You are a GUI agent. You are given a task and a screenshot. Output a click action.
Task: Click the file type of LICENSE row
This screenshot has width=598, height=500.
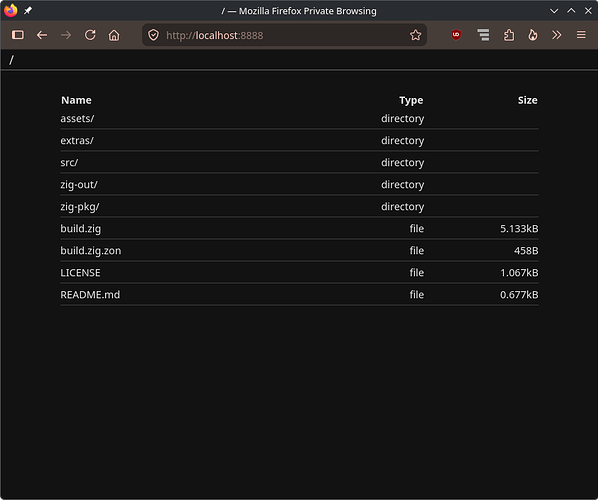pyautogui.click(x=416, y=273)
